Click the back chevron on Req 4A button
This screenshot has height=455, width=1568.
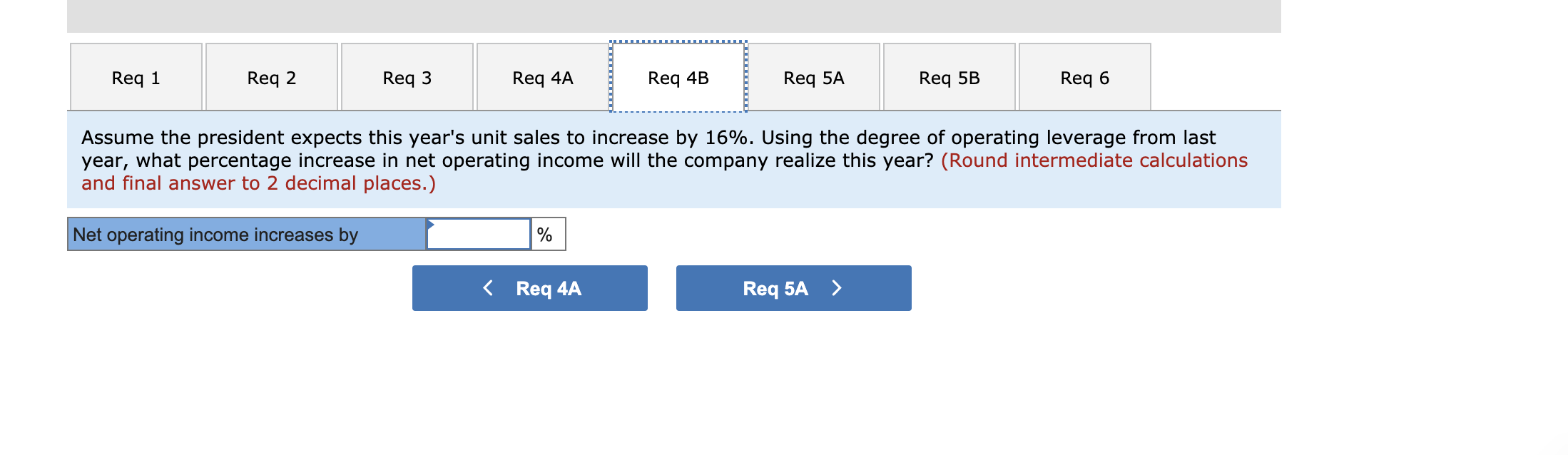click(488, 288)
